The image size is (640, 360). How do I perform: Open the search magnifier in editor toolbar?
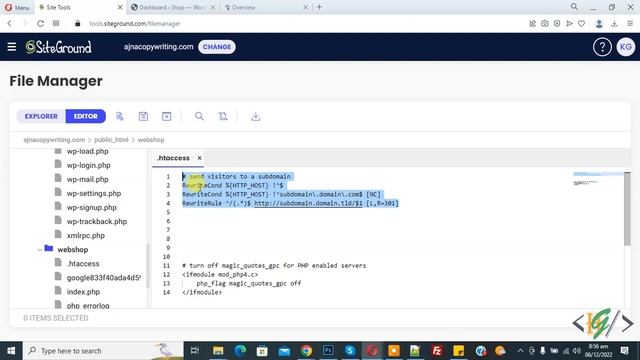[x=199, y=116]
